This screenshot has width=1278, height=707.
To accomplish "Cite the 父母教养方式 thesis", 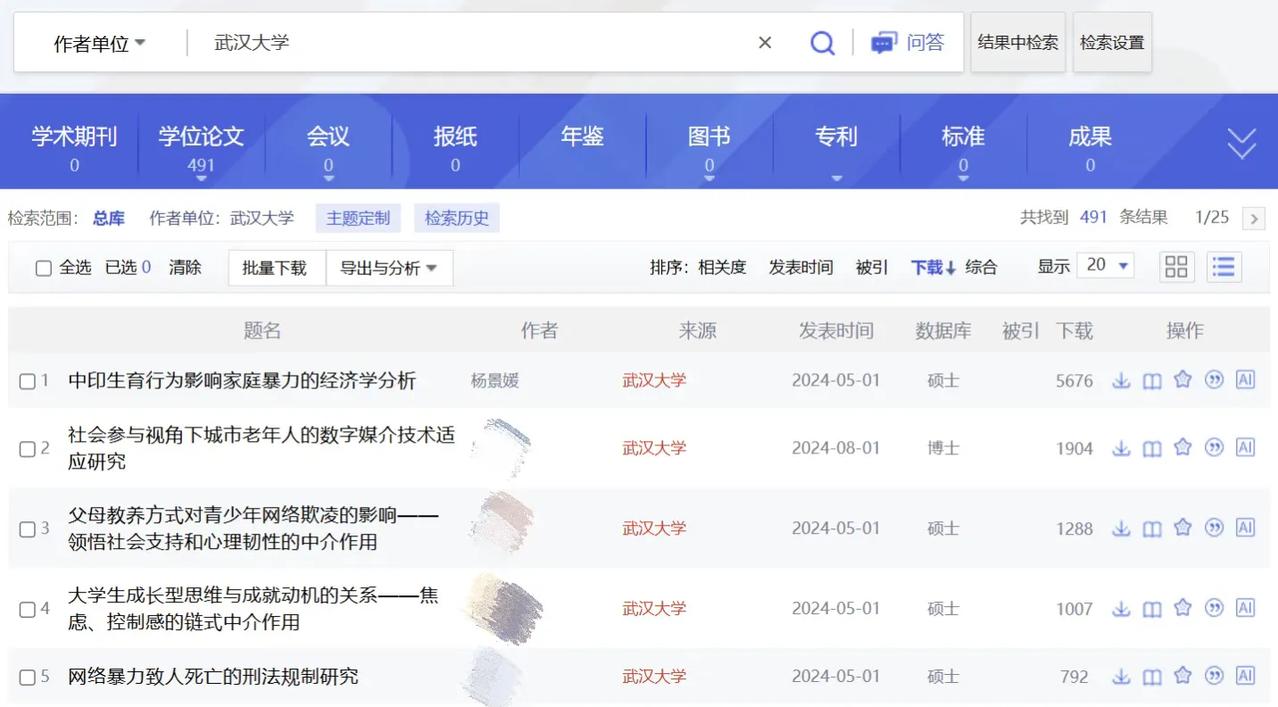I will click(1214, 527).
